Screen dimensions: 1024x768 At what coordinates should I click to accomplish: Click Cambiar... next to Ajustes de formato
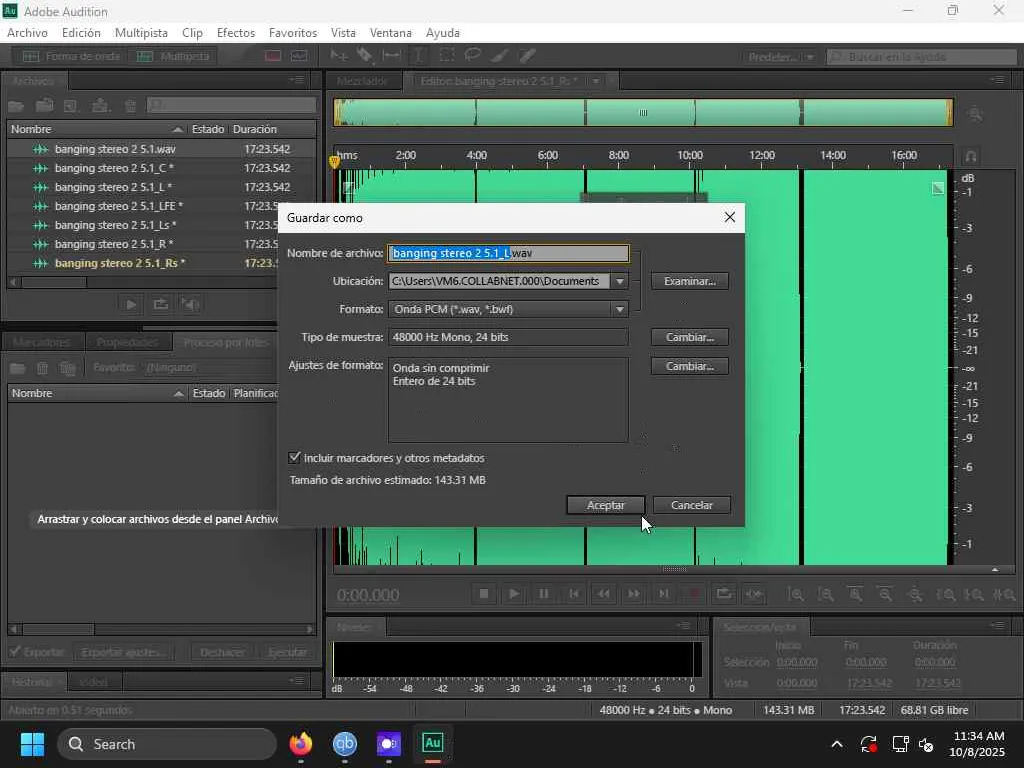coord(690,366)
